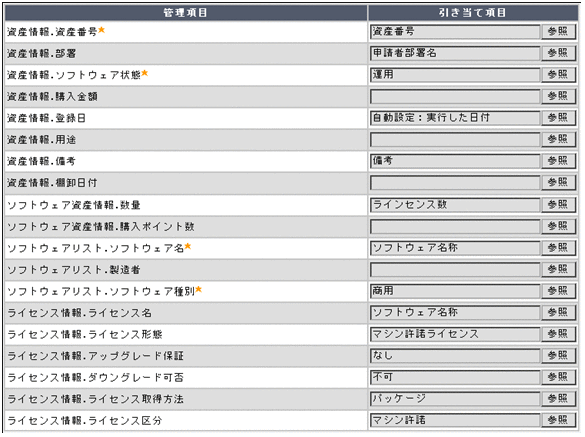This screenshot has width=585, height=437.
Task: Open 参照 for ソフトウェアリスト.ソフトウェア名
Action: pos(558,249)
